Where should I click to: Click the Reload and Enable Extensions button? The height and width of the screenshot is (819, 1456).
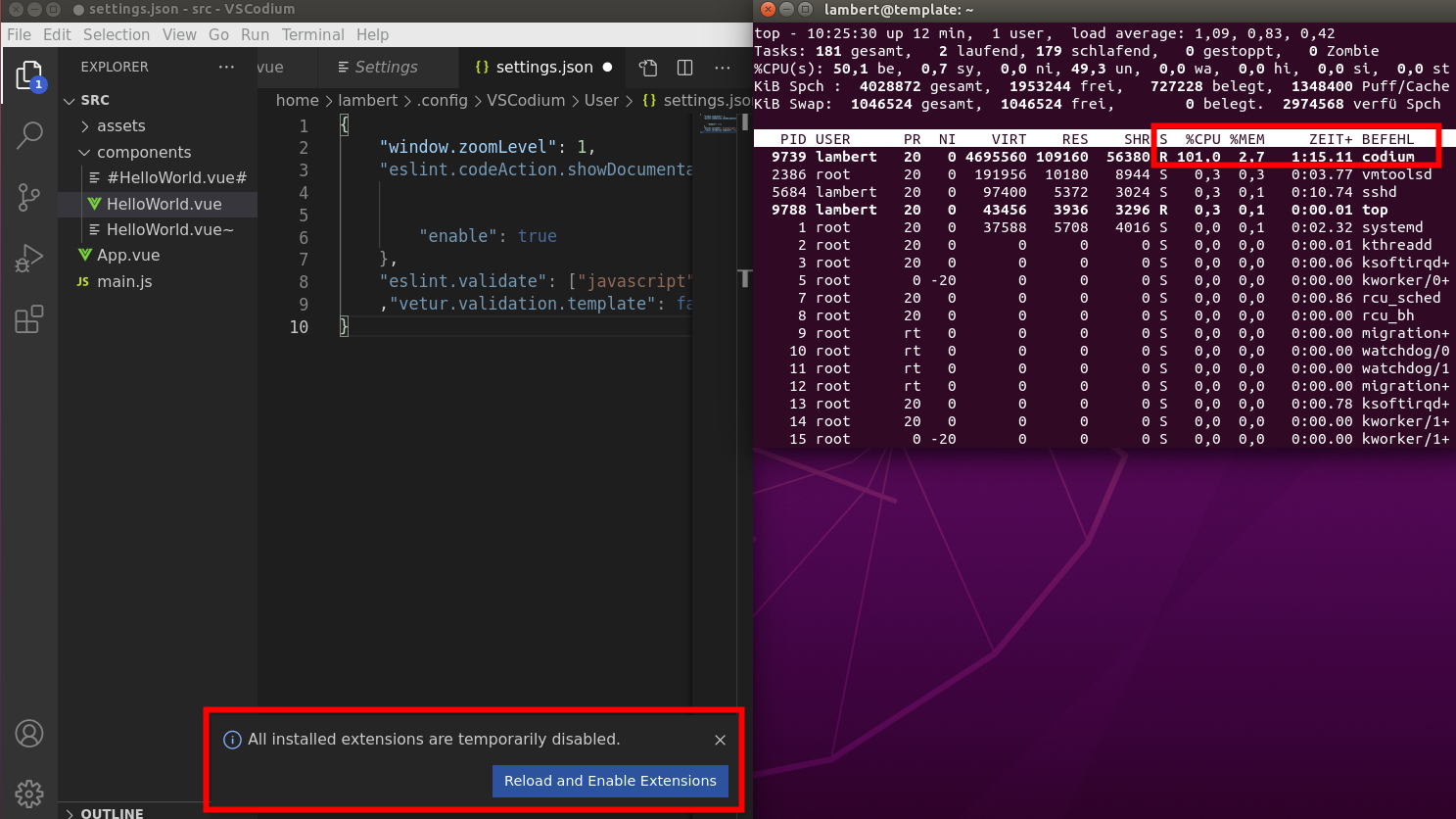pos(609,781)
